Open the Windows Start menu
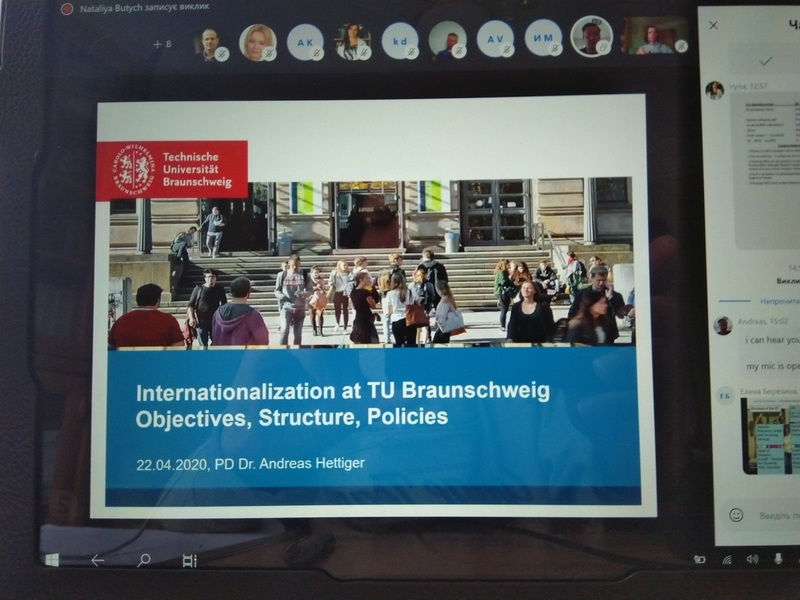This screenshot has height=600, width=800. [52, 560]
